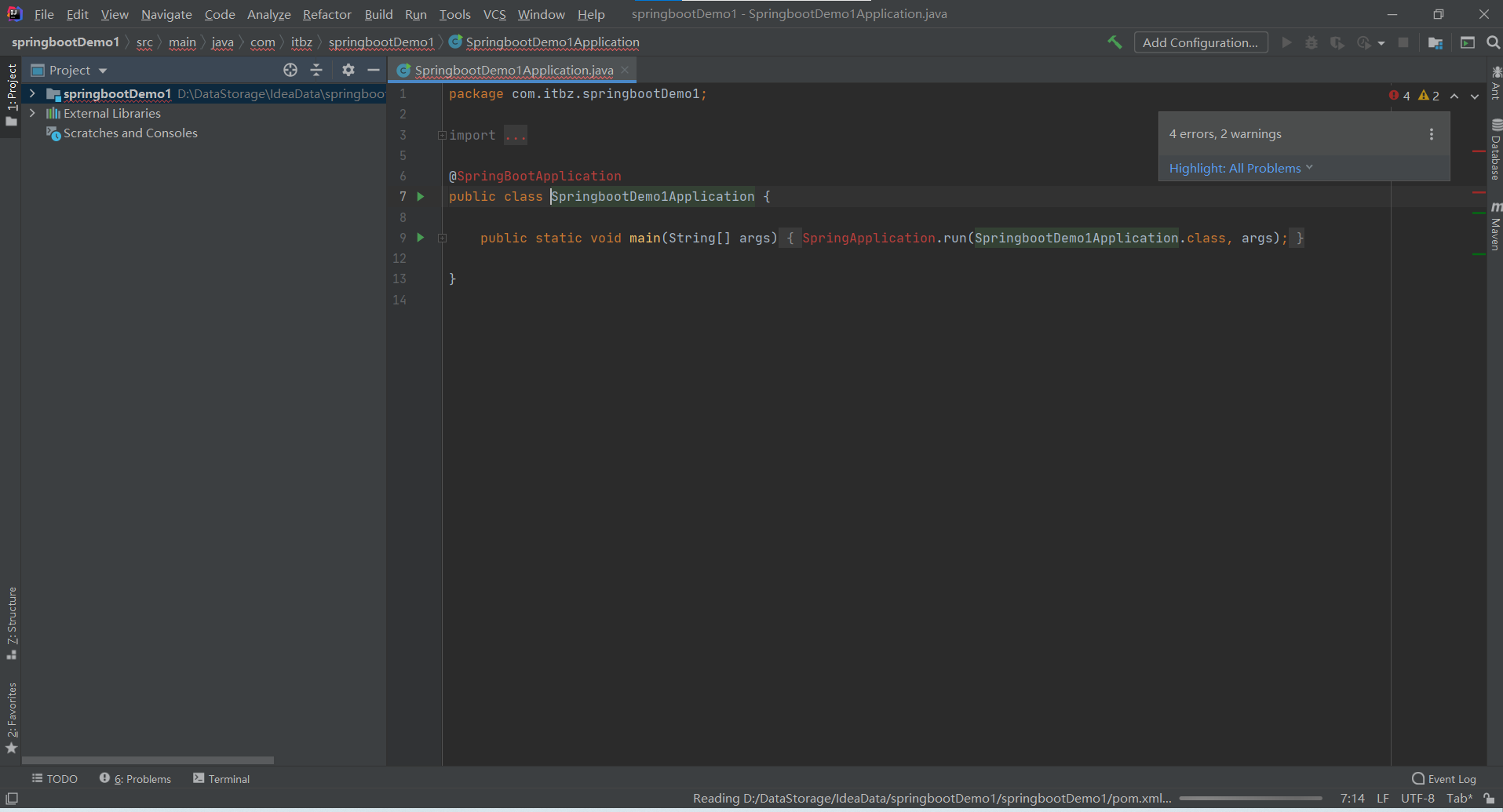
Task: Click the @SpringBootApplication annotation text
Action: click(534, 176)
